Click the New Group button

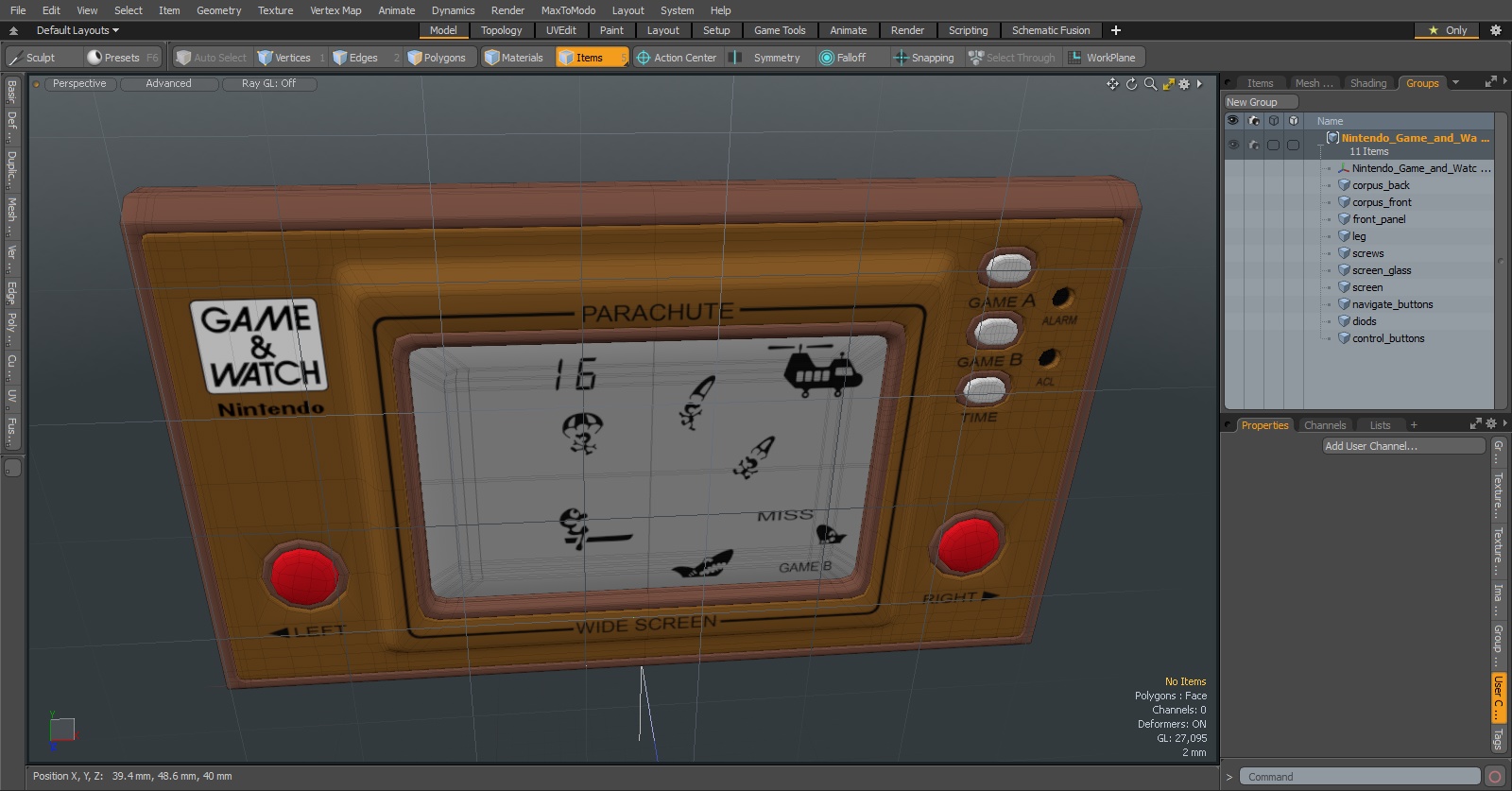point(1261,102)
